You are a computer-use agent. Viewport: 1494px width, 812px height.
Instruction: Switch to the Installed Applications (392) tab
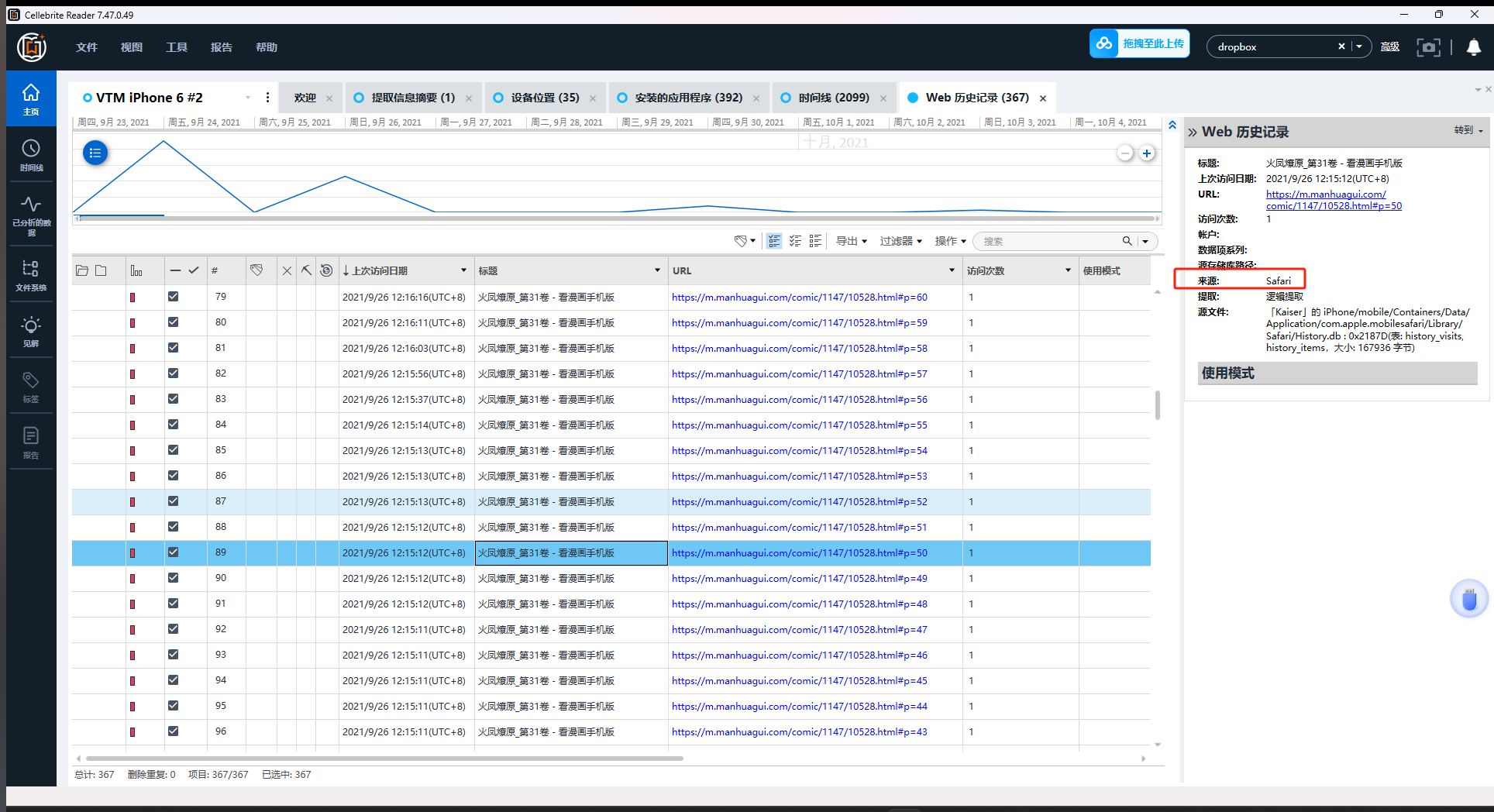tap(687, 98)
